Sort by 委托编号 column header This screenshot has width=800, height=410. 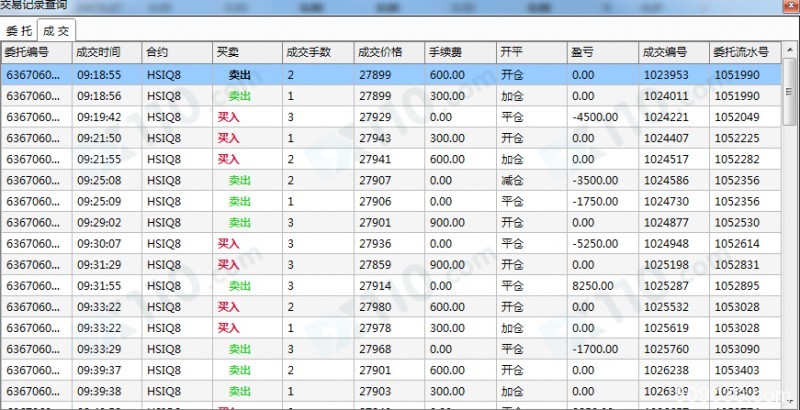[x=36, y=52]
